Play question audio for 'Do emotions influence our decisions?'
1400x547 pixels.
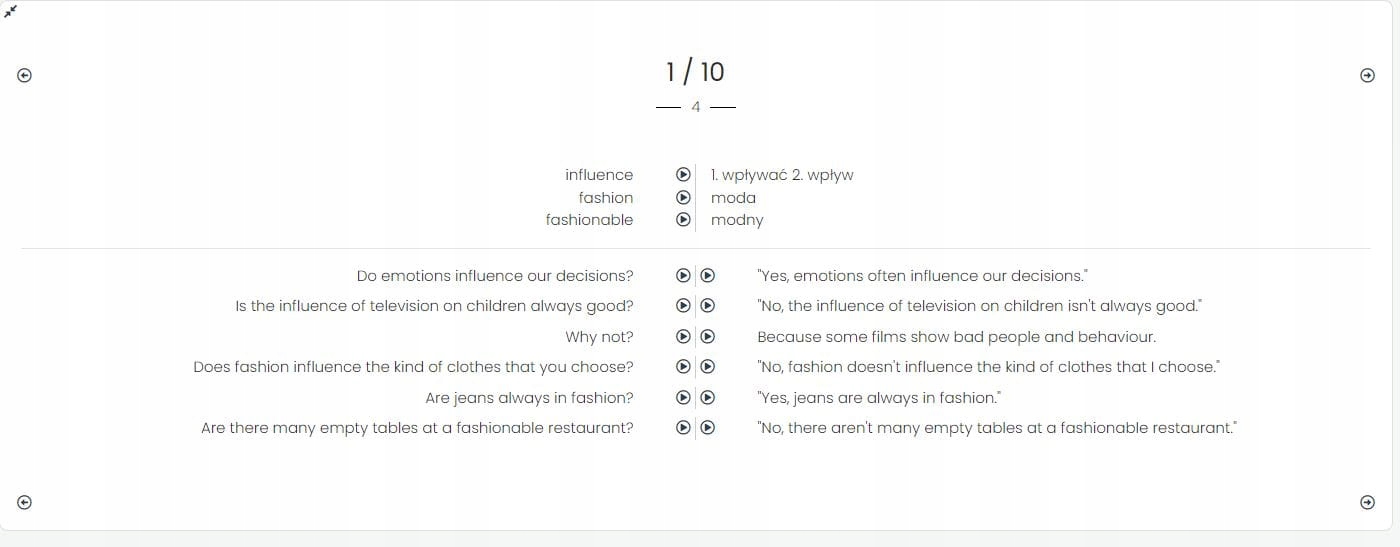684,276
